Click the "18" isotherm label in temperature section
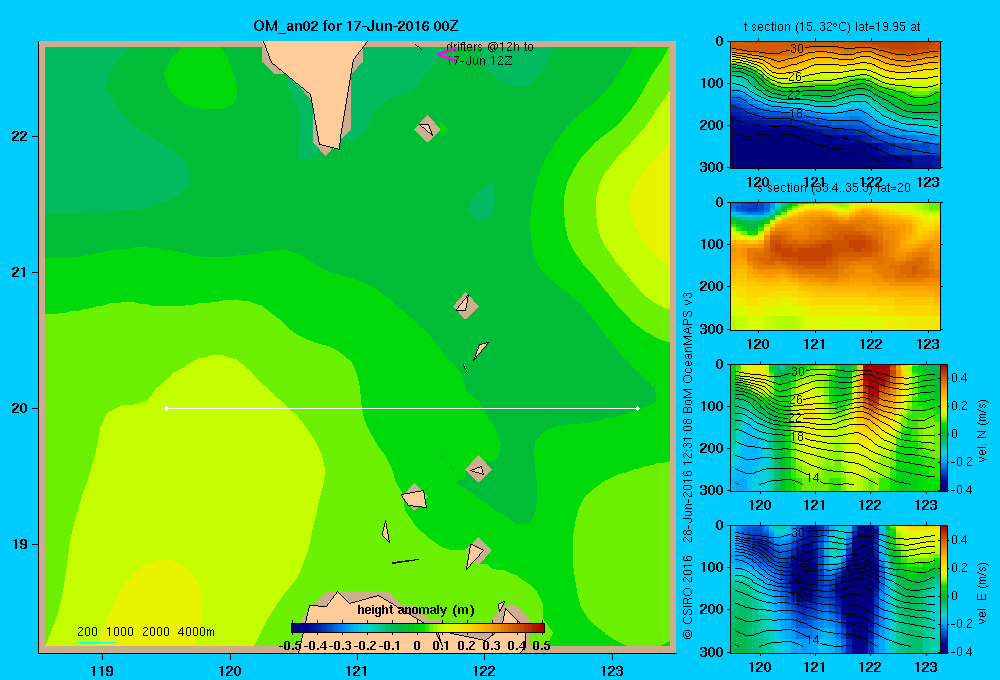The image size is (1000, 680). [796, 114]
